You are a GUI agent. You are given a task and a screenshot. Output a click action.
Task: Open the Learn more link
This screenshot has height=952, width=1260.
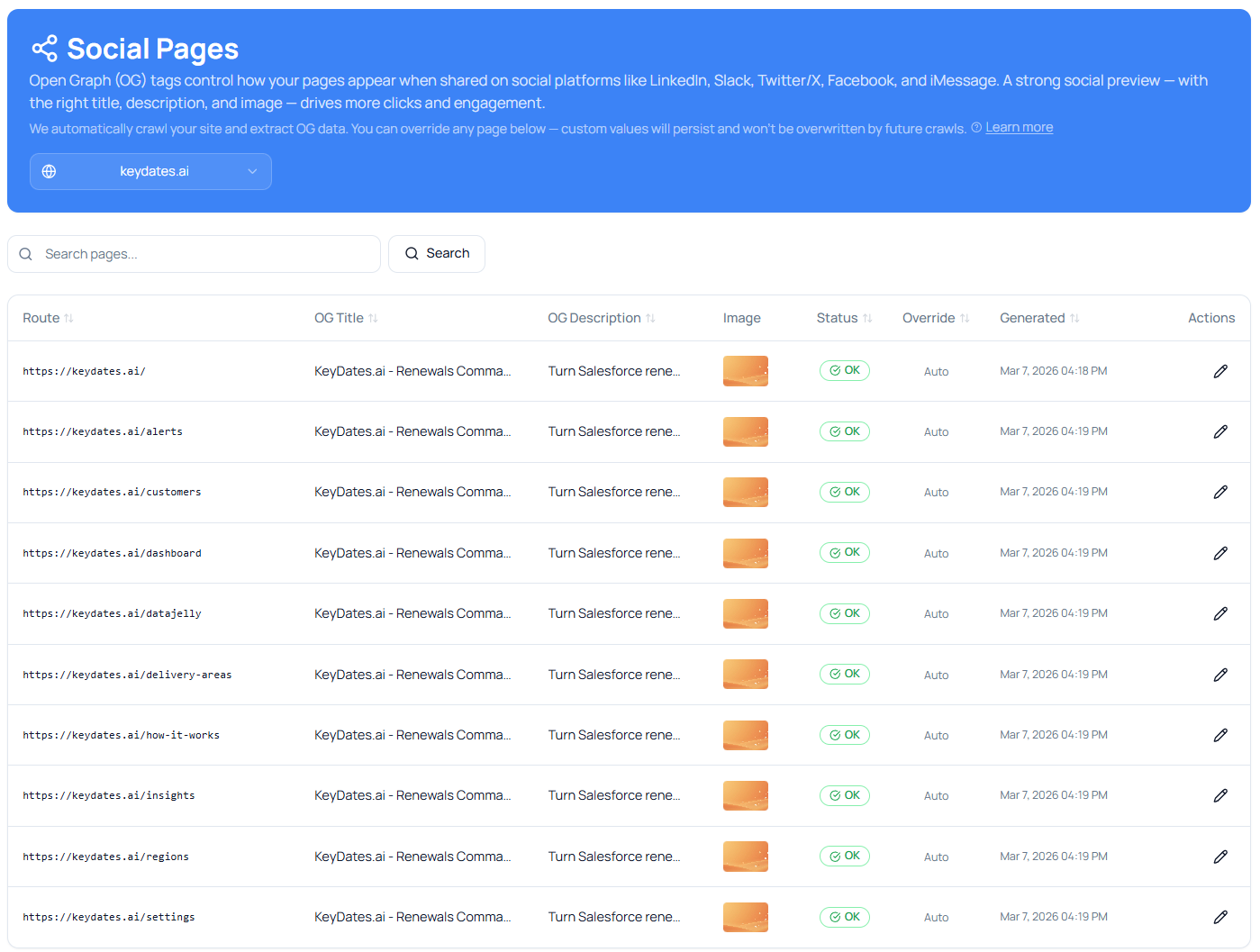pos(1019,127)
